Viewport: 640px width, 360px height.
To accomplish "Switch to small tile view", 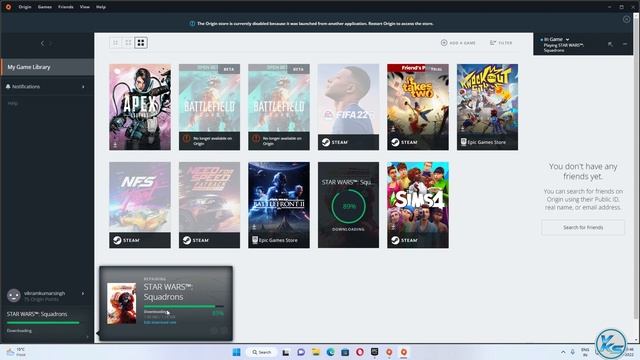I will click(x=116, y=42).
